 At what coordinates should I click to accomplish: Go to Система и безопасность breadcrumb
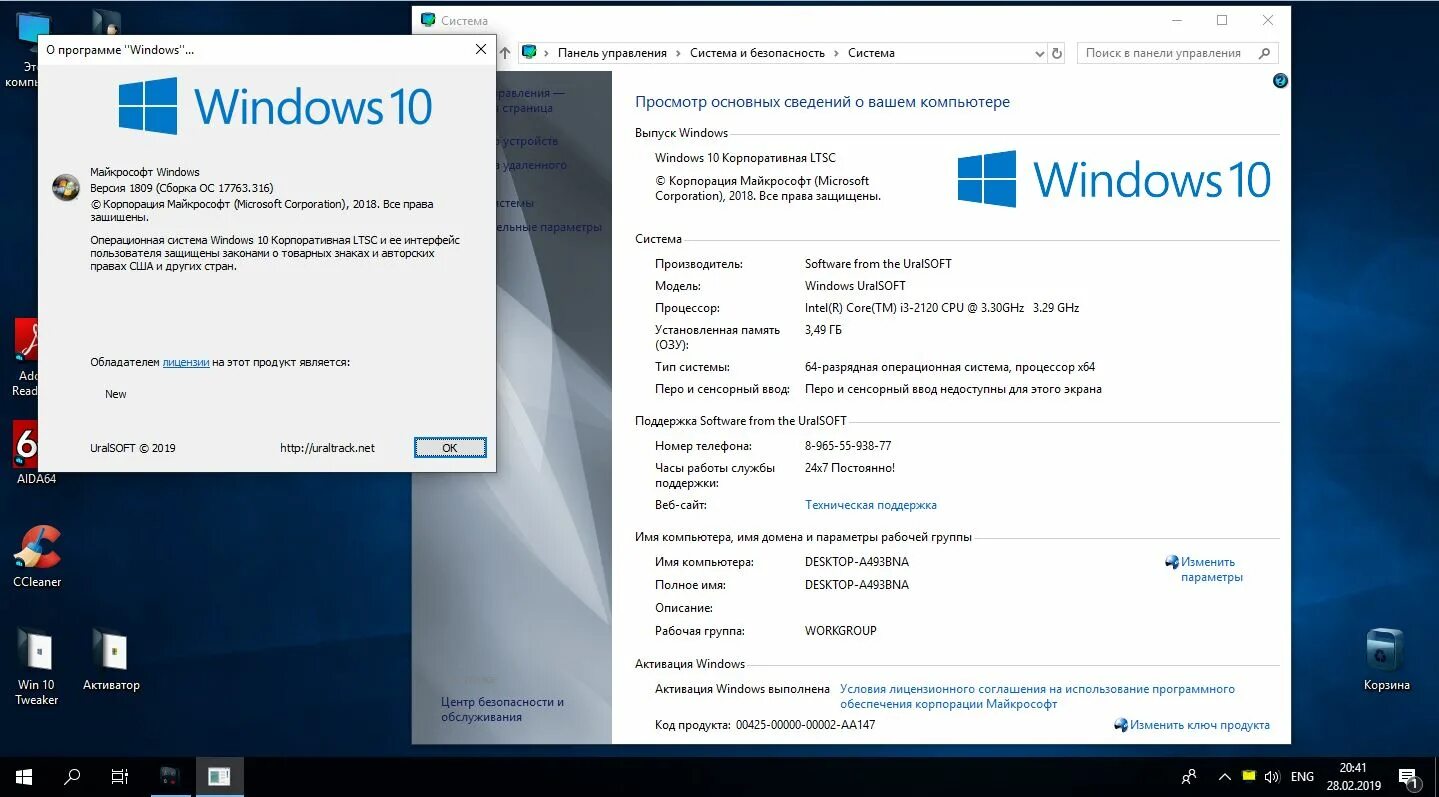pos(757,53)
